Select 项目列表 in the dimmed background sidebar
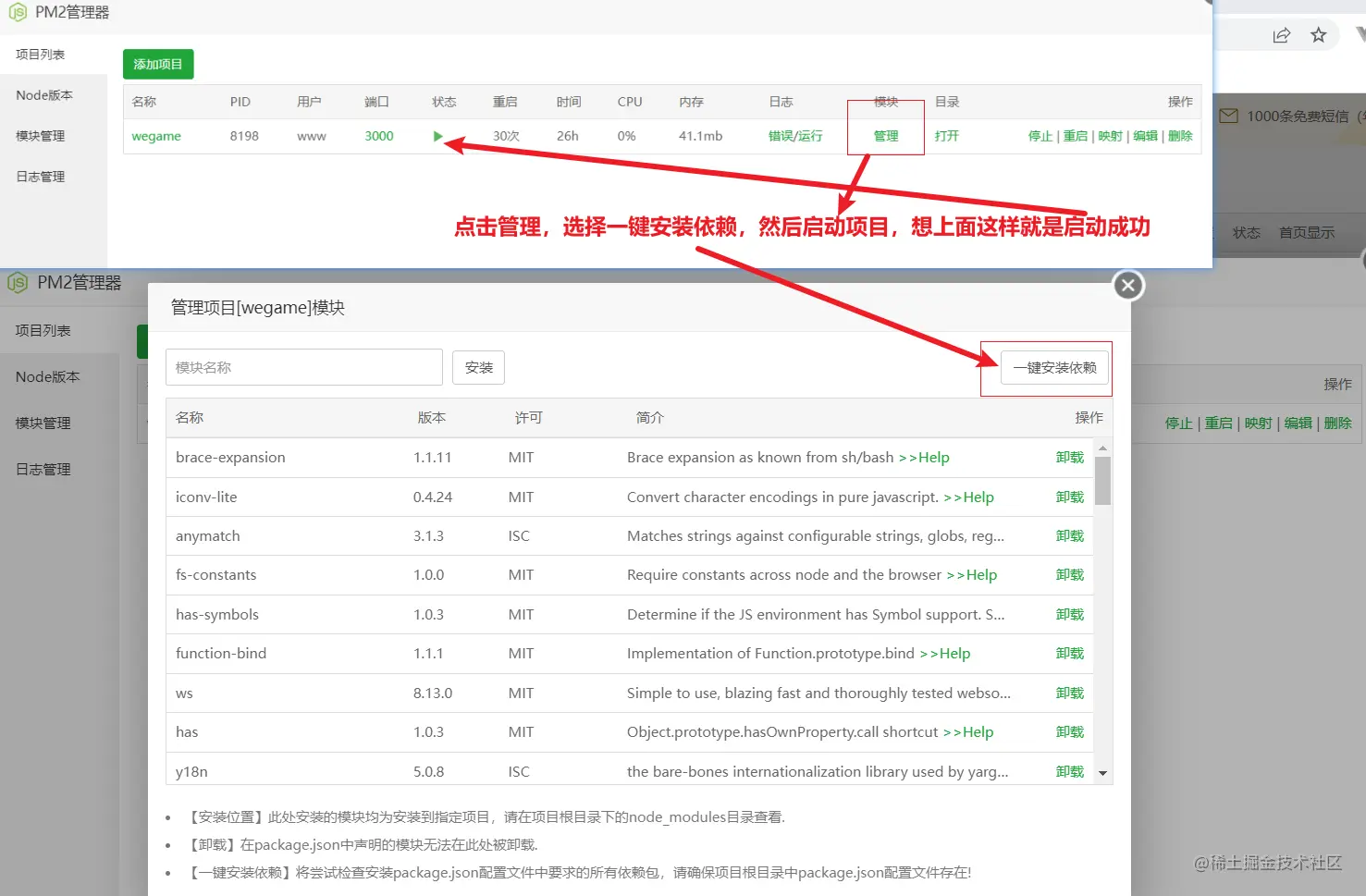The width and height of the screenshot is (1366, 896). [43, 330]
